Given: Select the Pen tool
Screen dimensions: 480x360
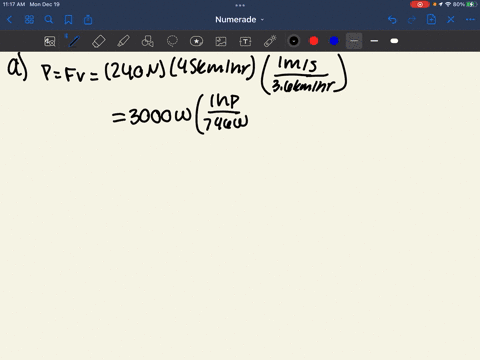Looking at the screenshot, I should [x=74, y=41].
